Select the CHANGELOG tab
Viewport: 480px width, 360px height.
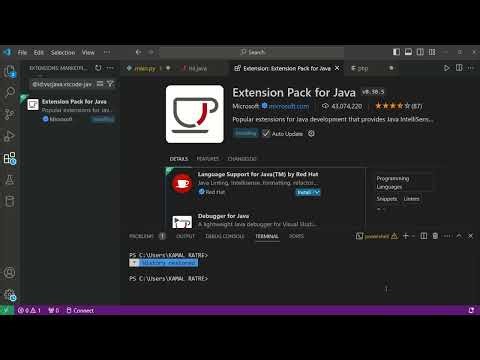[x=242, y=159]
